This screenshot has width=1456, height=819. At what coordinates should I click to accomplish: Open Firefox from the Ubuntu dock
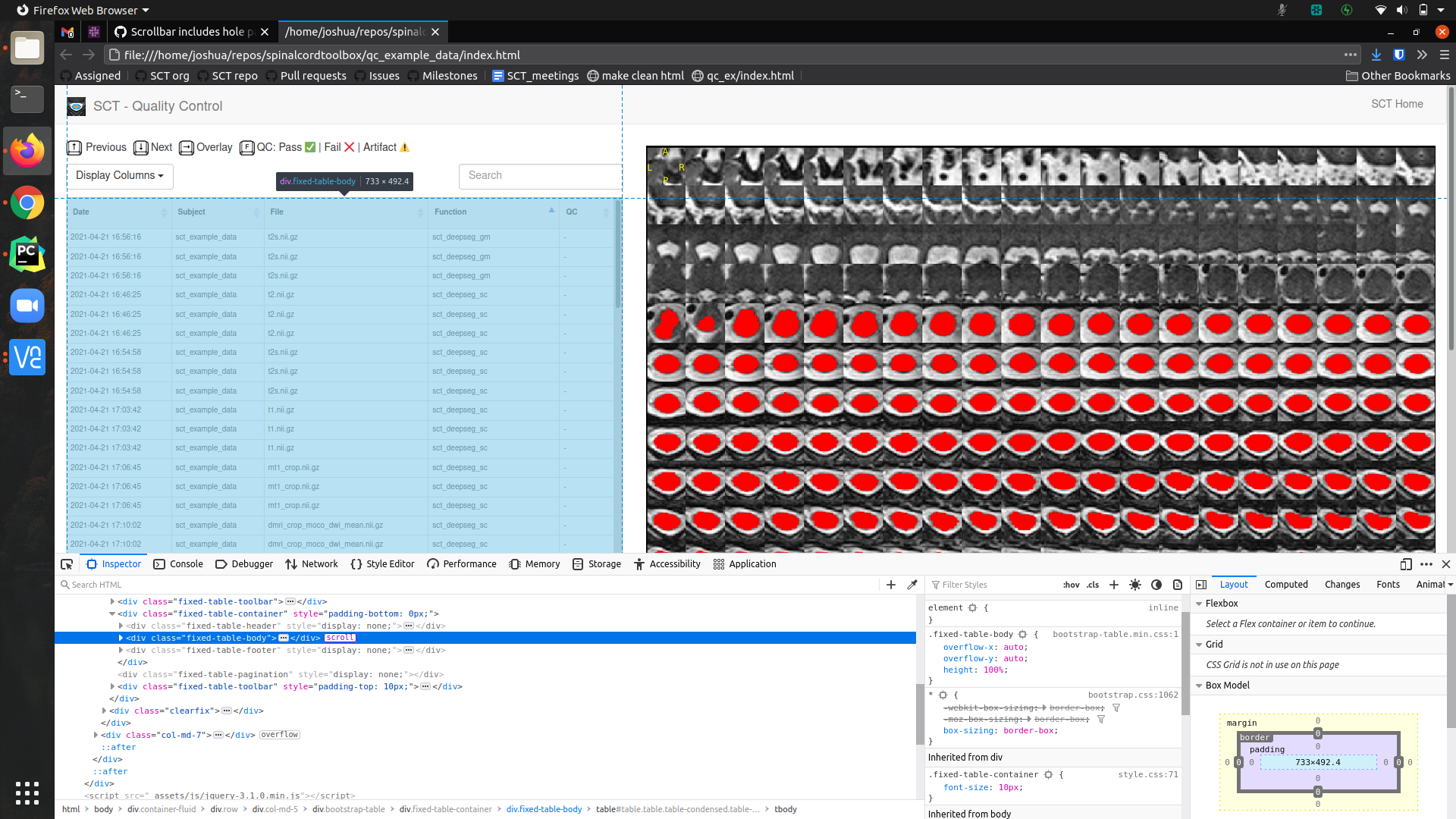point(27,151)
